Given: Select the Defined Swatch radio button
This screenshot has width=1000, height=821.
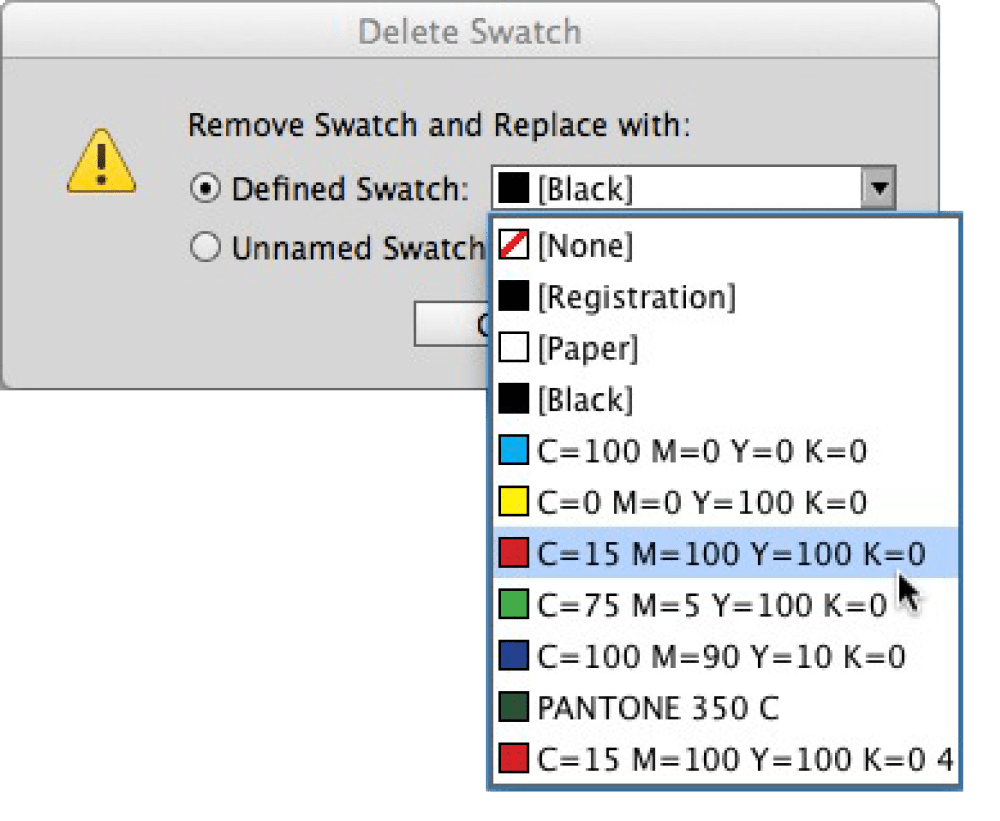Looking at the screenshot, I should pyautogui.click(x=205, y=188).
